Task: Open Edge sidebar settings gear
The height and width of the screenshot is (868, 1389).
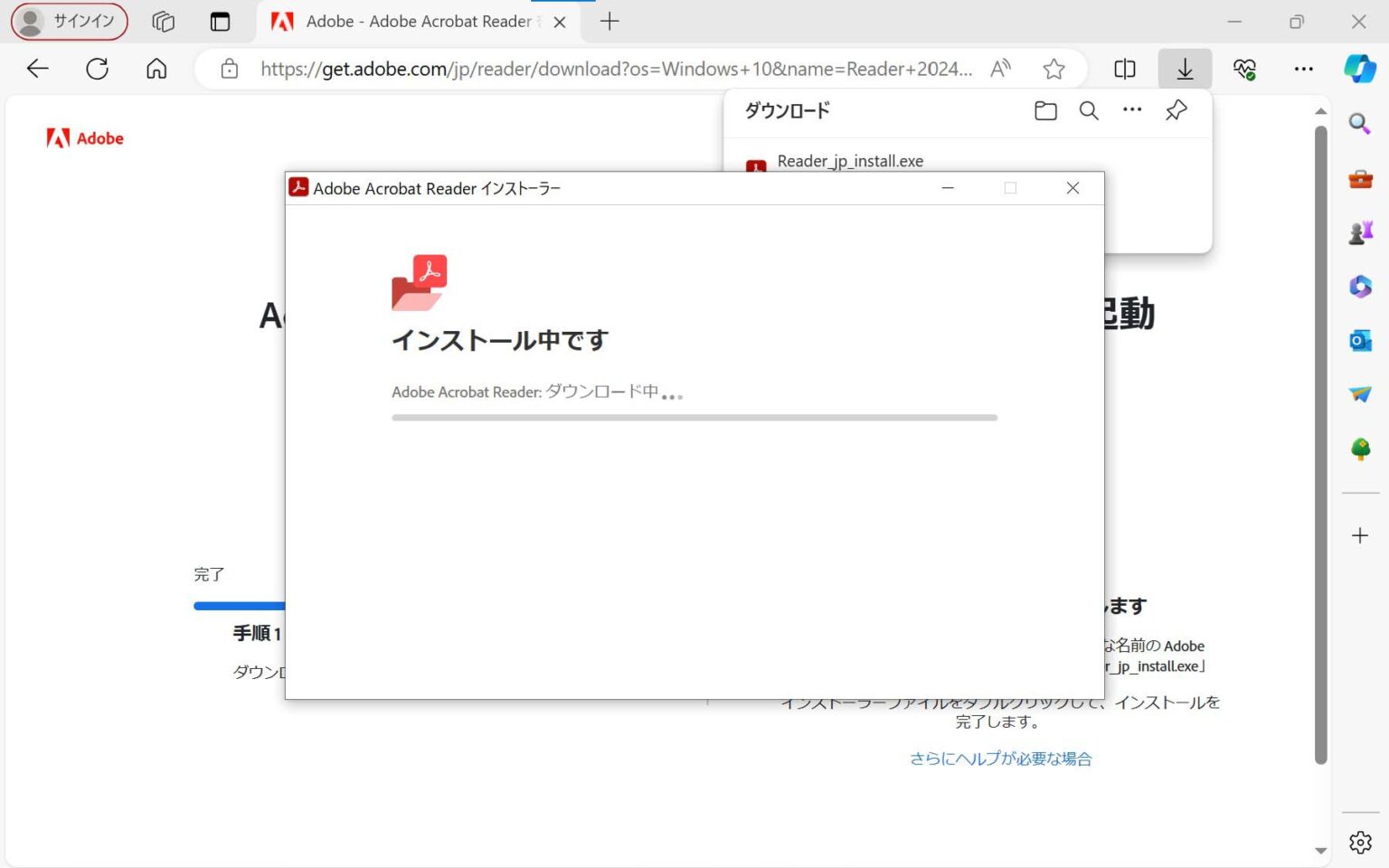Action: pos(1359,842)
